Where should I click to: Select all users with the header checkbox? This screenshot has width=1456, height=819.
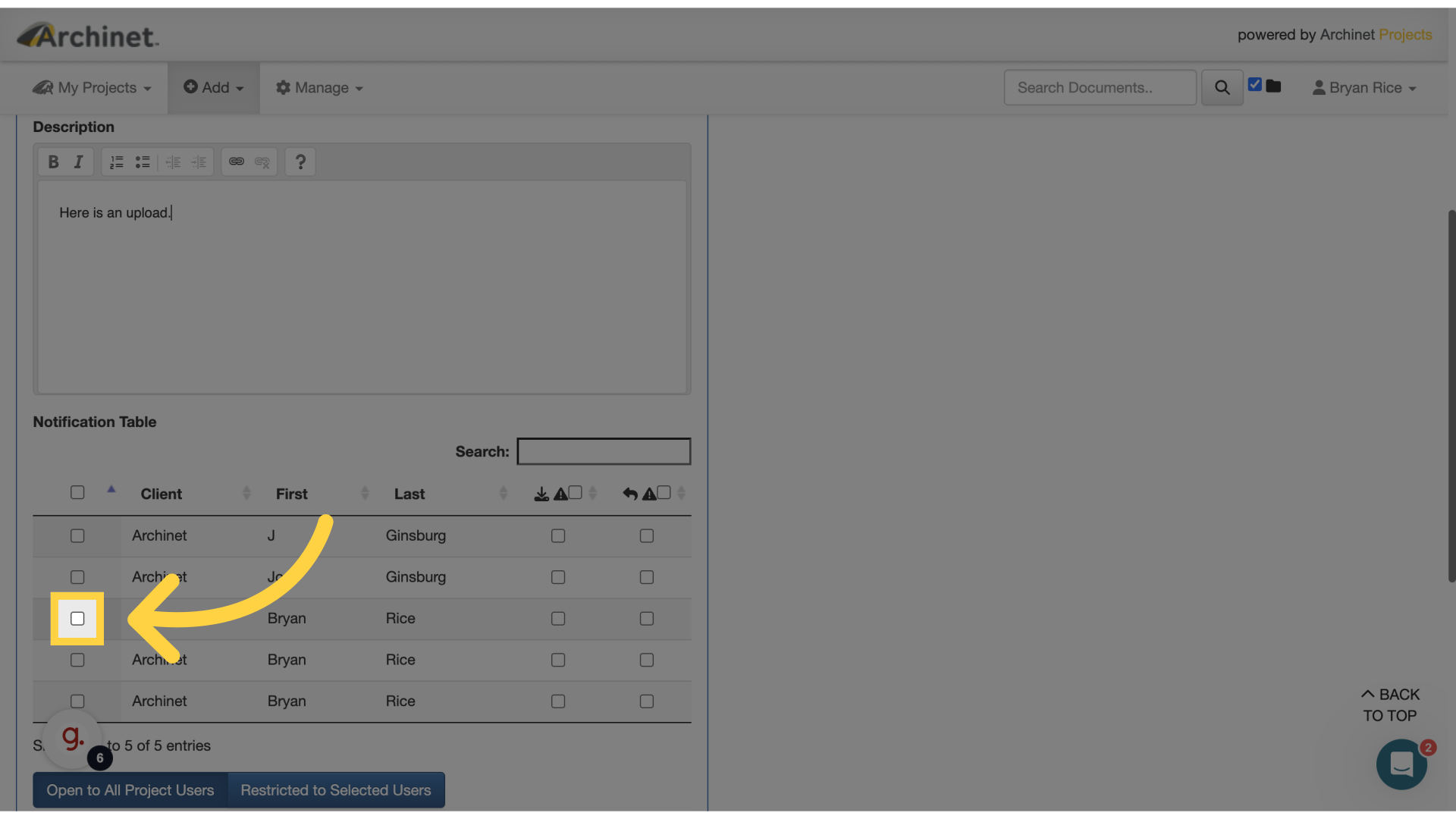77,492
